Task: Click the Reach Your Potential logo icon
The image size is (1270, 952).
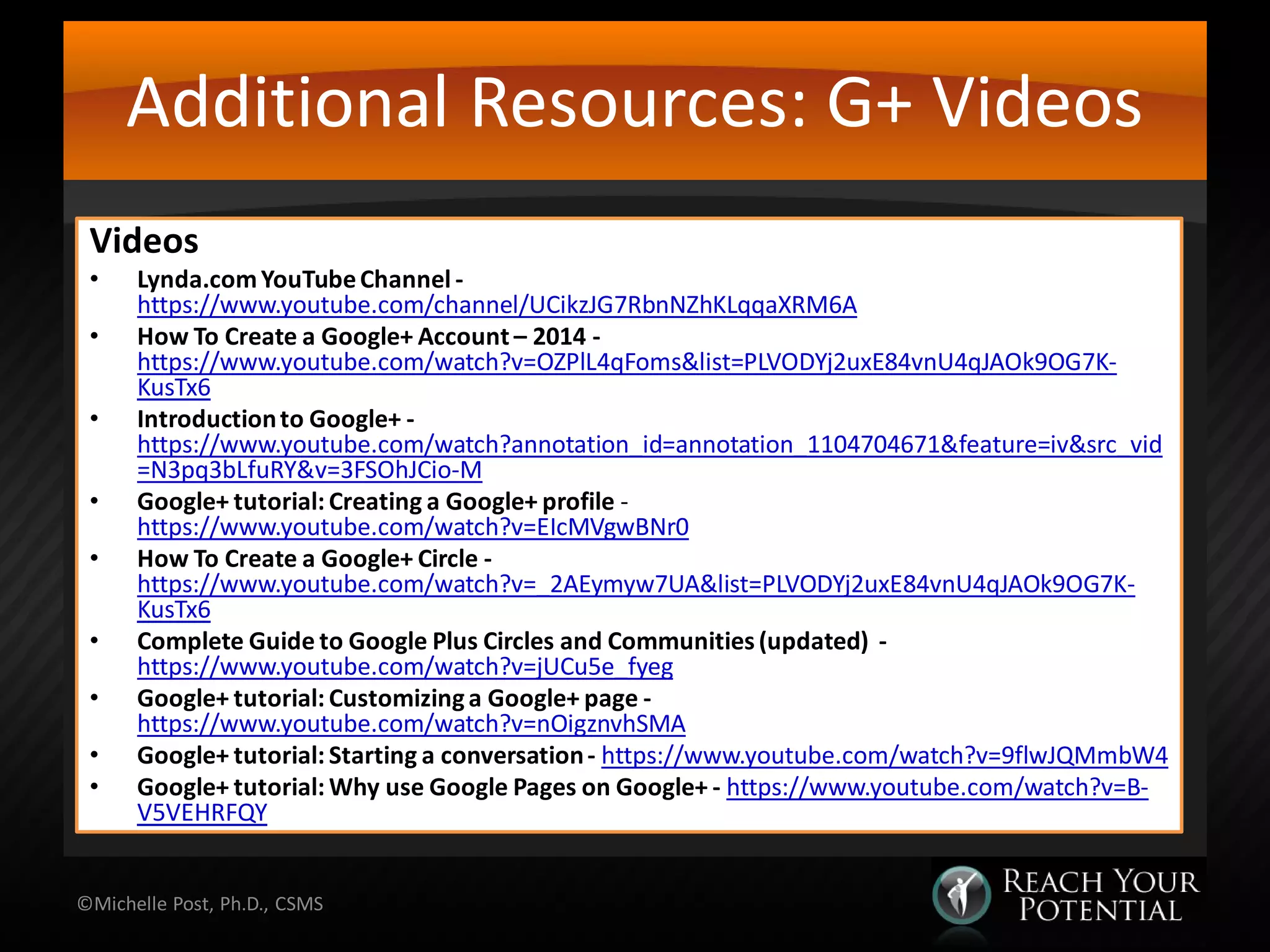Action: 961,894
